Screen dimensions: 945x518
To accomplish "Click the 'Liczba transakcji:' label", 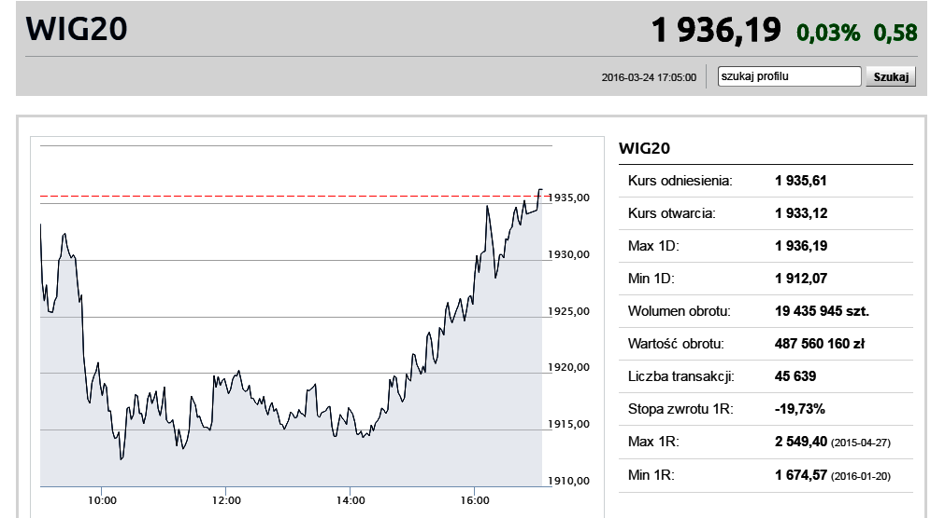I will [x=681, y=376].
